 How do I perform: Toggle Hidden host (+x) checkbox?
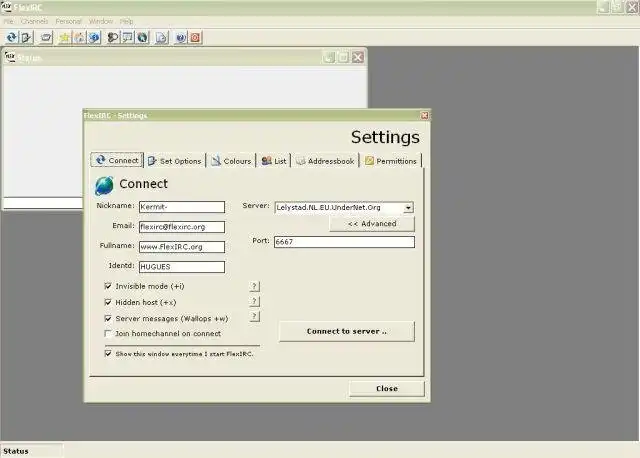click(x=108, y=302)
